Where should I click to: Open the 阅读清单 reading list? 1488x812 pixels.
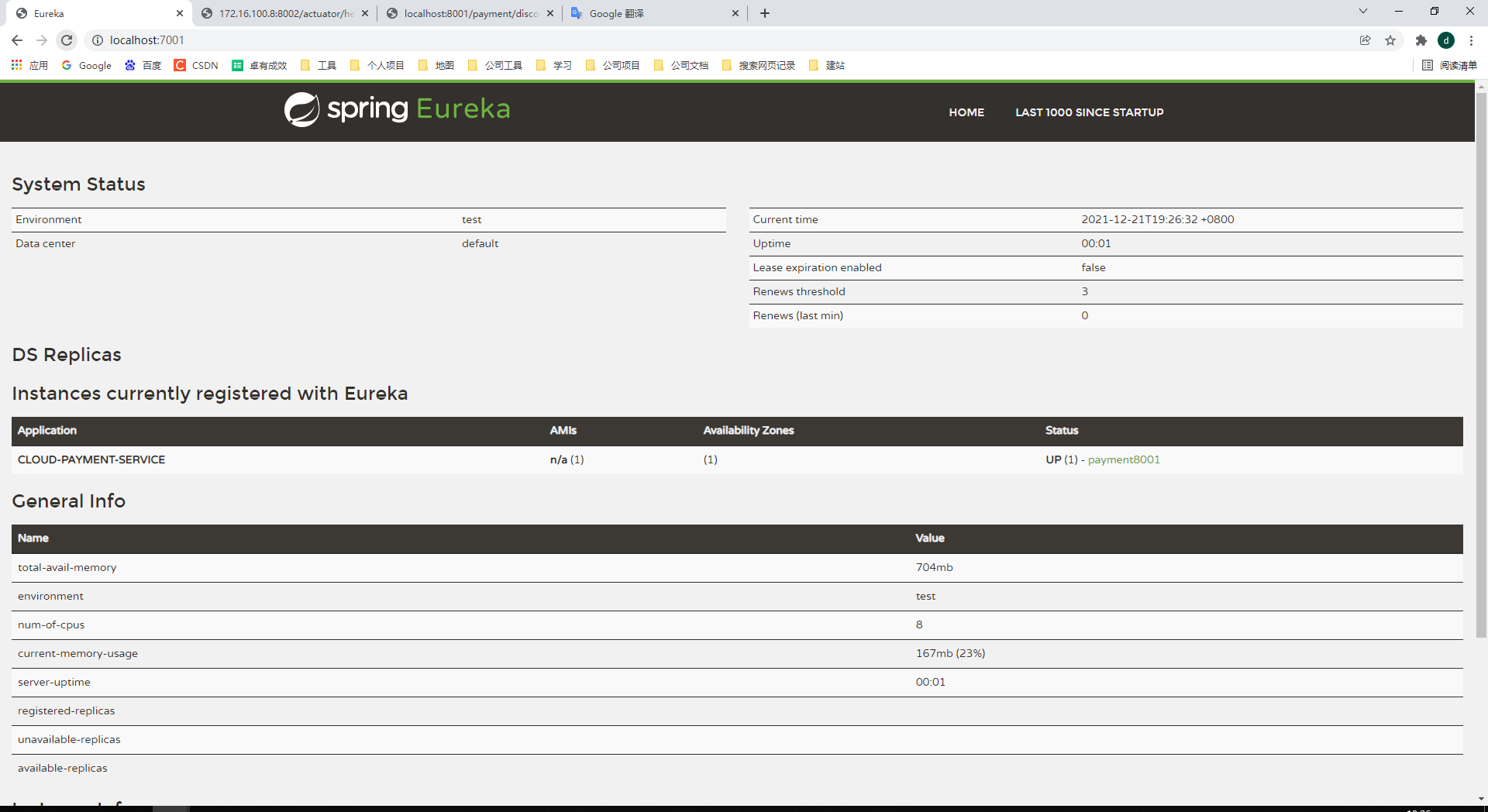pos(1450,65)
